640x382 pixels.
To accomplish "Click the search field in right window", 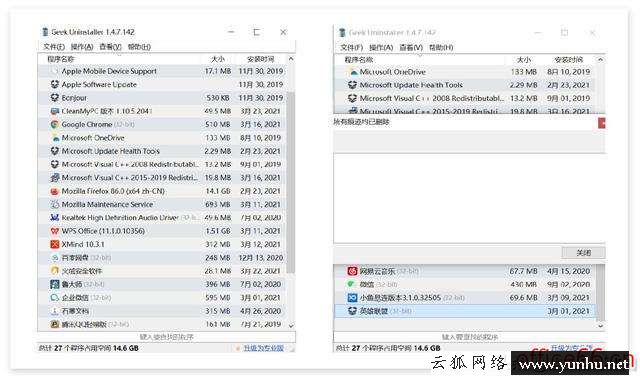I will [469, 337].
